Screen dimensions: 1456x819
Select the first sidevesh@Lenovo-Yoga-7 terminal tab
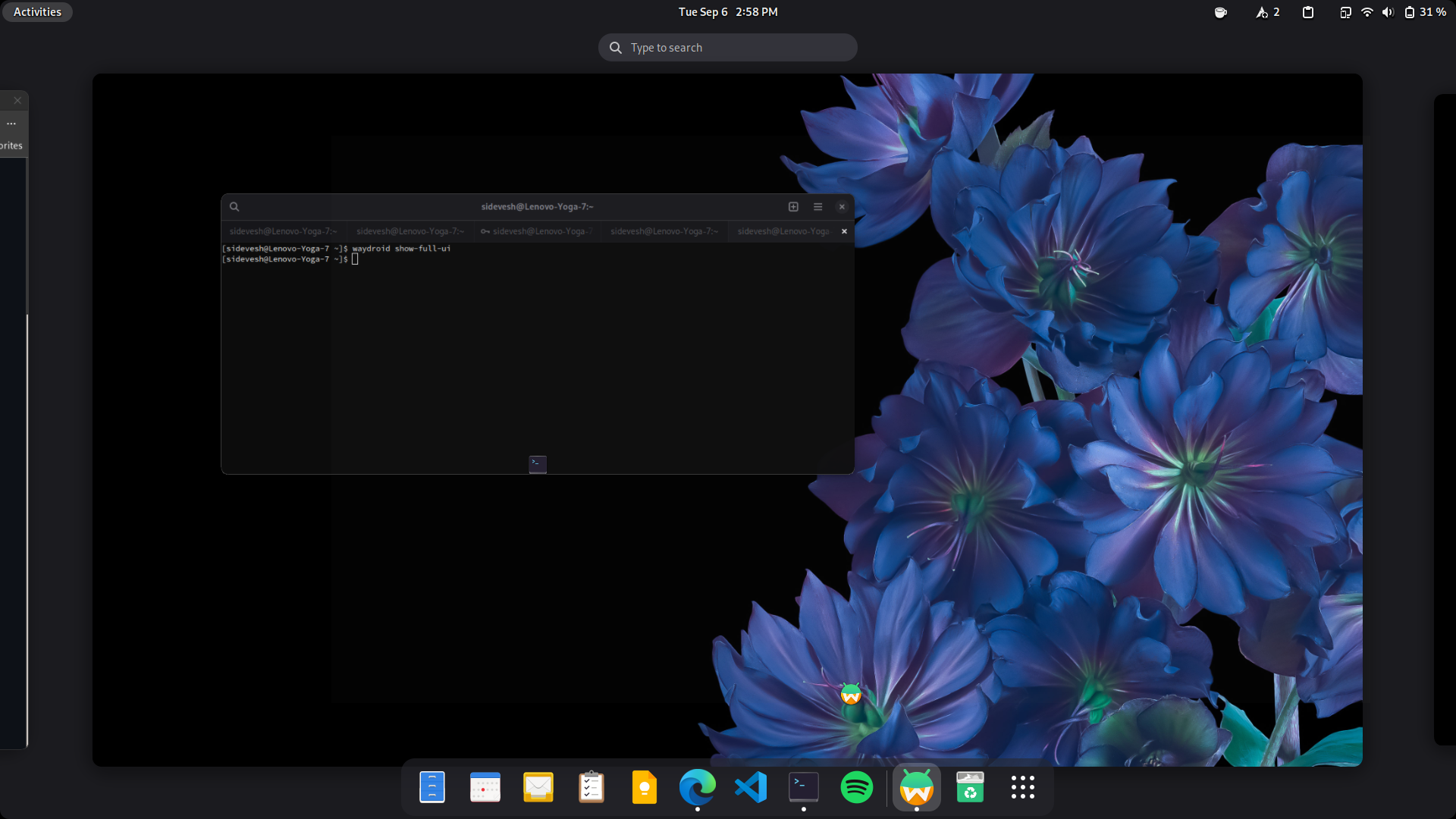click(x=283, y=231)
